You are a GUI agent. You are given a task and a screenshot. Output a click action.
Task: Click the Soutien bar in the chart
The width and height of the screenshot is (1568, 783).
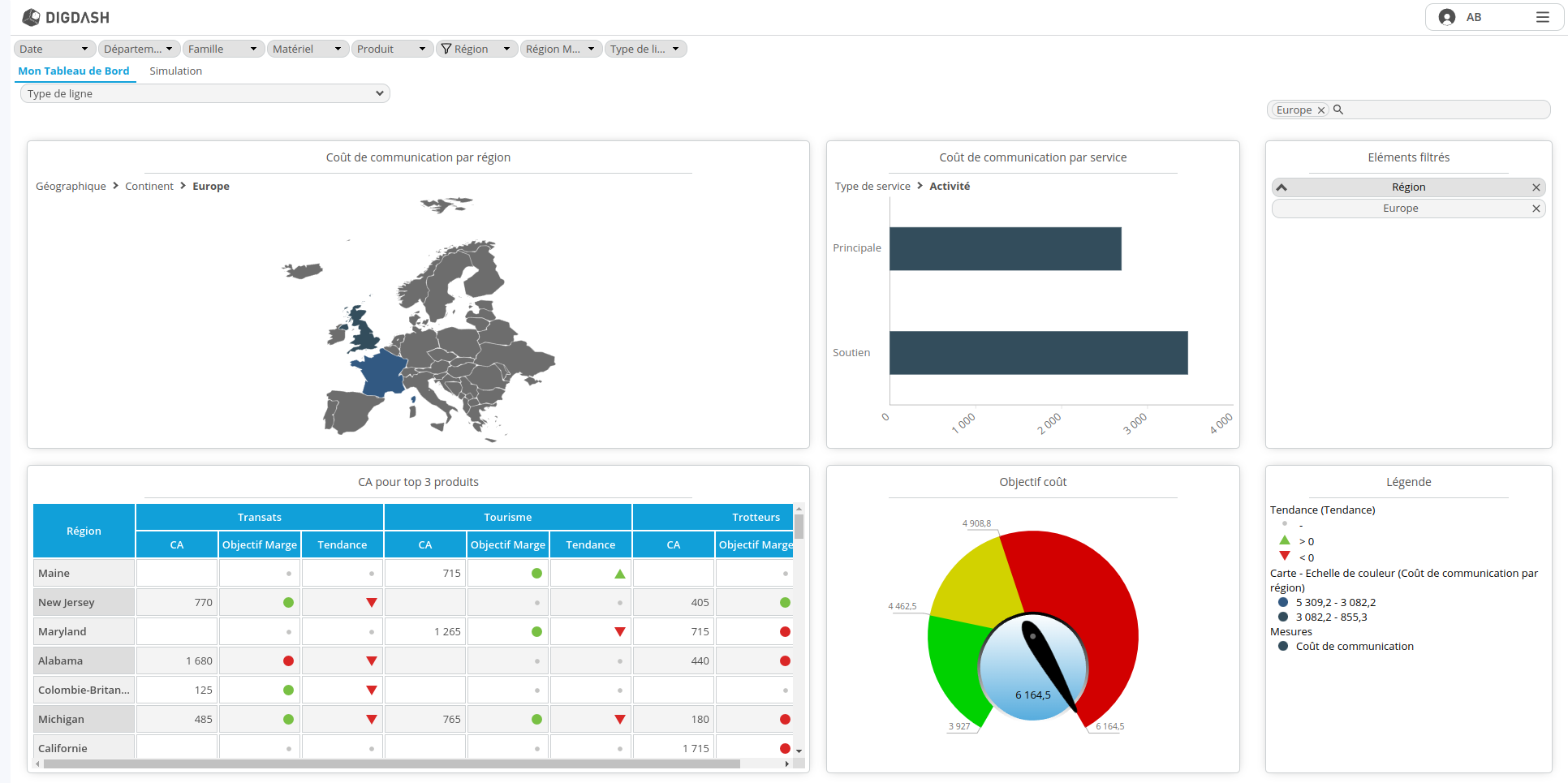(x=1038, y=353)
